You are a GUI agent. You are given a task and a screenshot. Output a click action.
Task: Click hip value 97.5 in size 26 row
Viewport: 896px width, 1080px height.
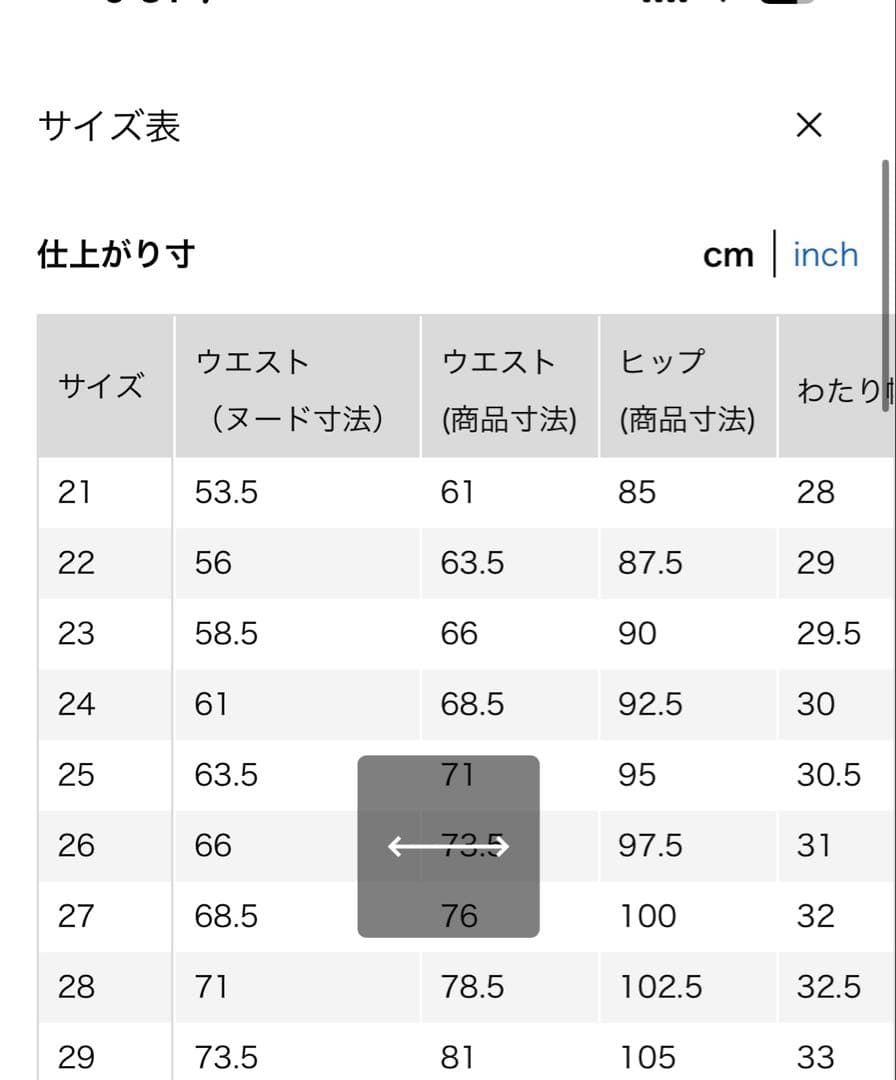(x=650, y=846)
